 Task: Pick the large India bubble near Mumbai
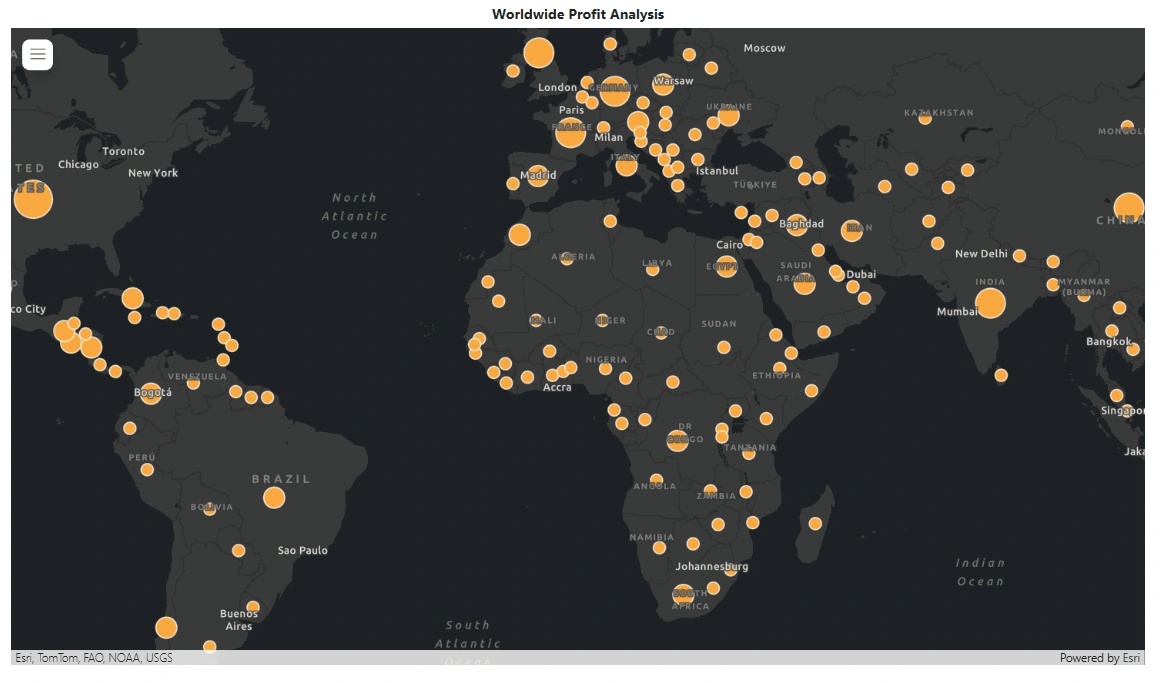pos(990,304)
